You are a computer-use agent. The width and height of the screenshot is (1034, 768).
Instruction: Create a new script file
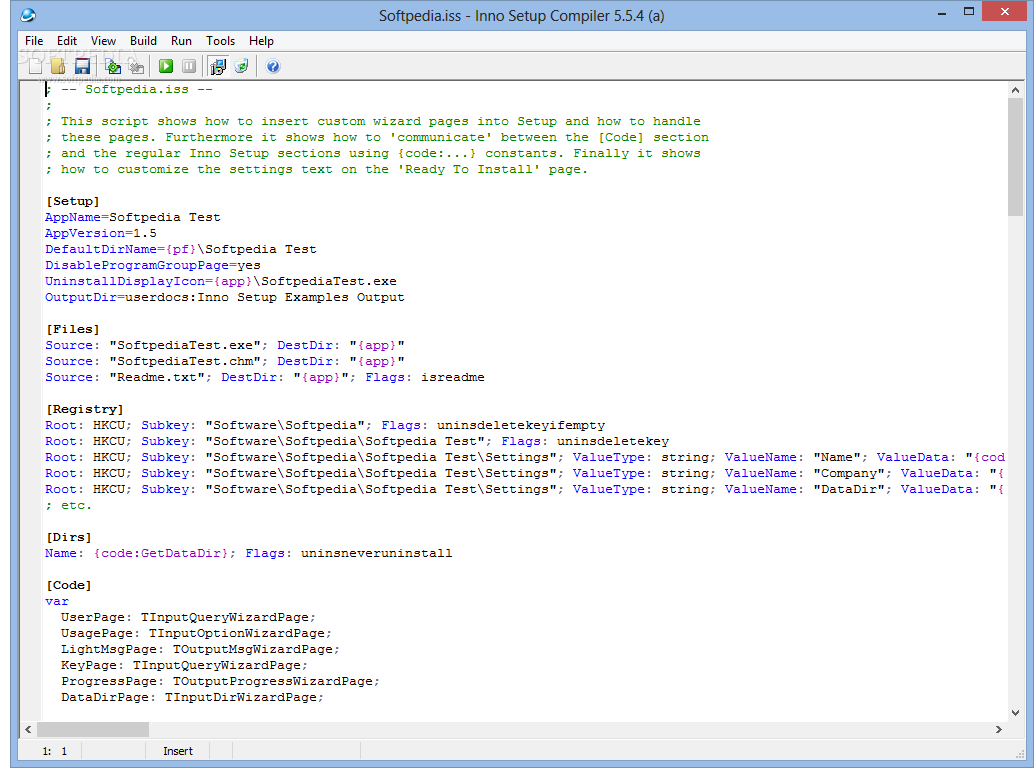pyautogui.click(x=36, y=66)
